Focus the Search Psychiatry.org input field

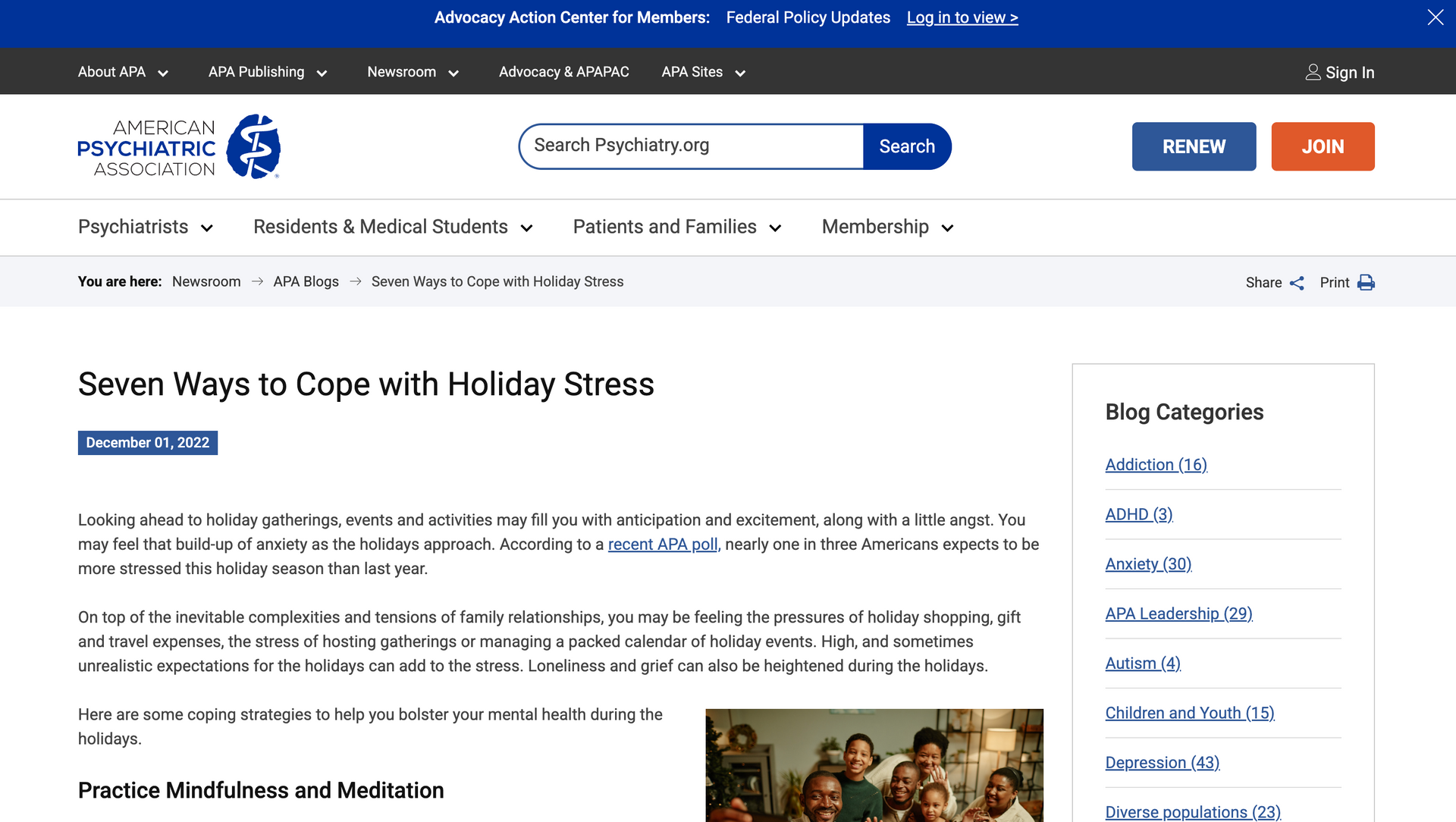point(692,146)
